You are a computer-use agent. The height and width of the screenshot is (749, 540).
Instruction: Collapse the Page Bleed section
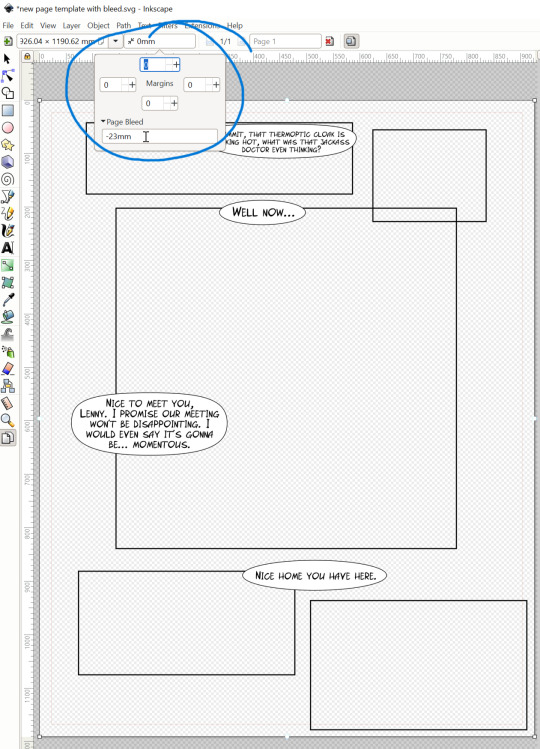122,122
